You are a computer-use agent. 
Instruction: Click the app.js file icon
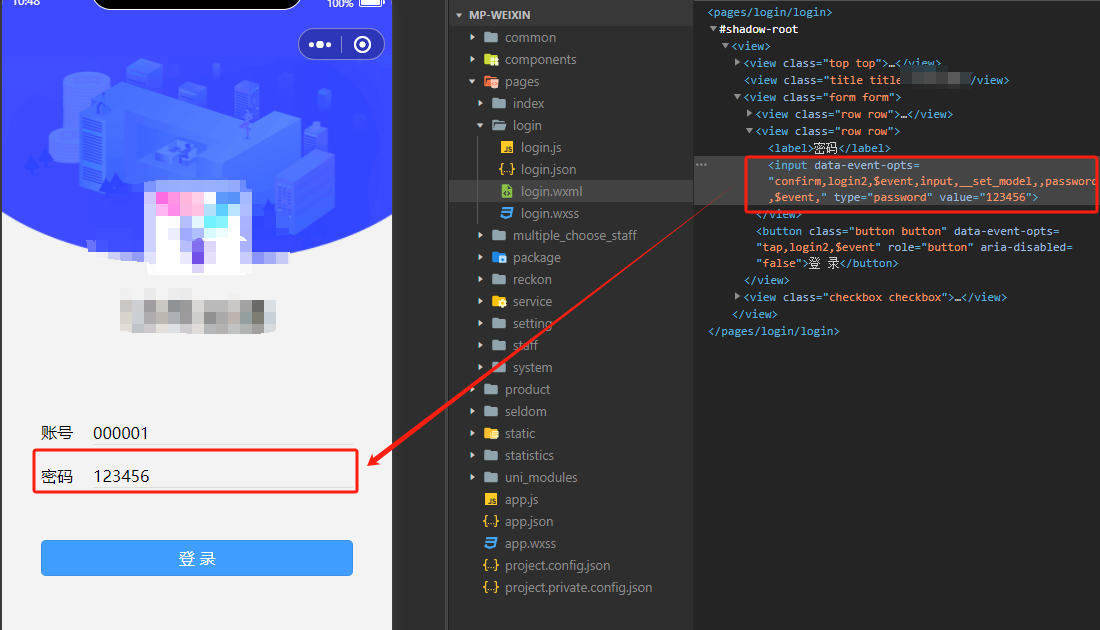point(491,500)
